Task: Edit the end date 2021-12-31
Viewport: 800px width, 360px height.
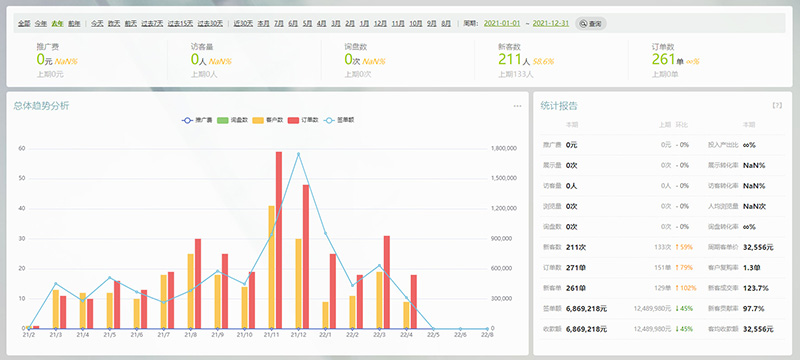Action: pos(551,23)
